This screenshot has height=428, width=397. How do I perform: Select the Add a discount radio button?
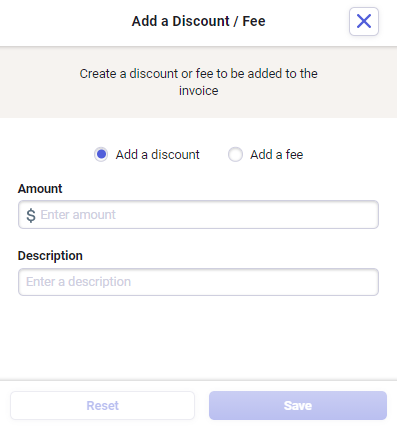pyautogui.click(x=101, y=154)
